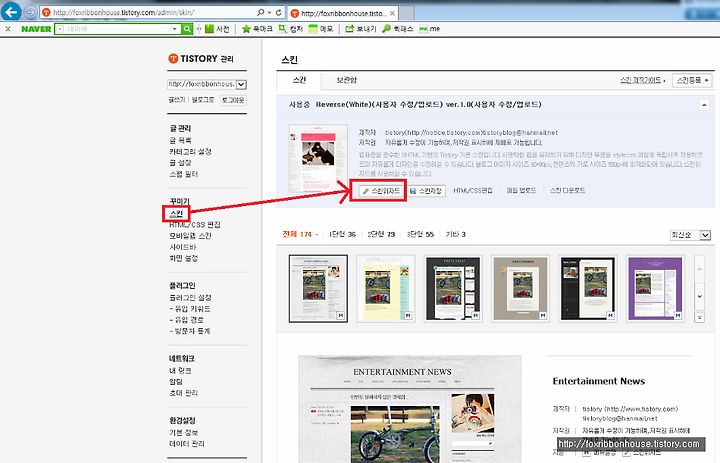This screenshot has width=720, height=463.
Task: Switch to the 스킨 tab
Action: (x=299, y=80)
